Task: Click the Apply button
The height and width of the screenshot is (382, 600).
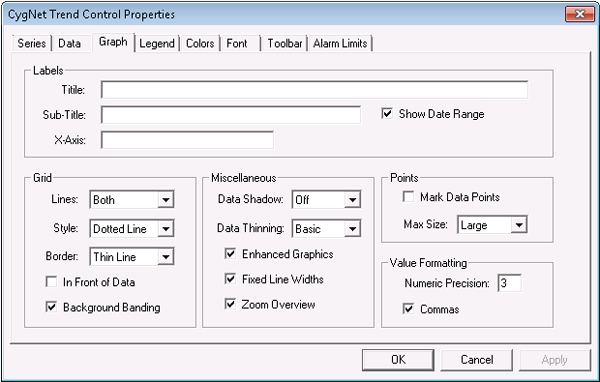Action: pyautogui.click(x=555, y=360)
